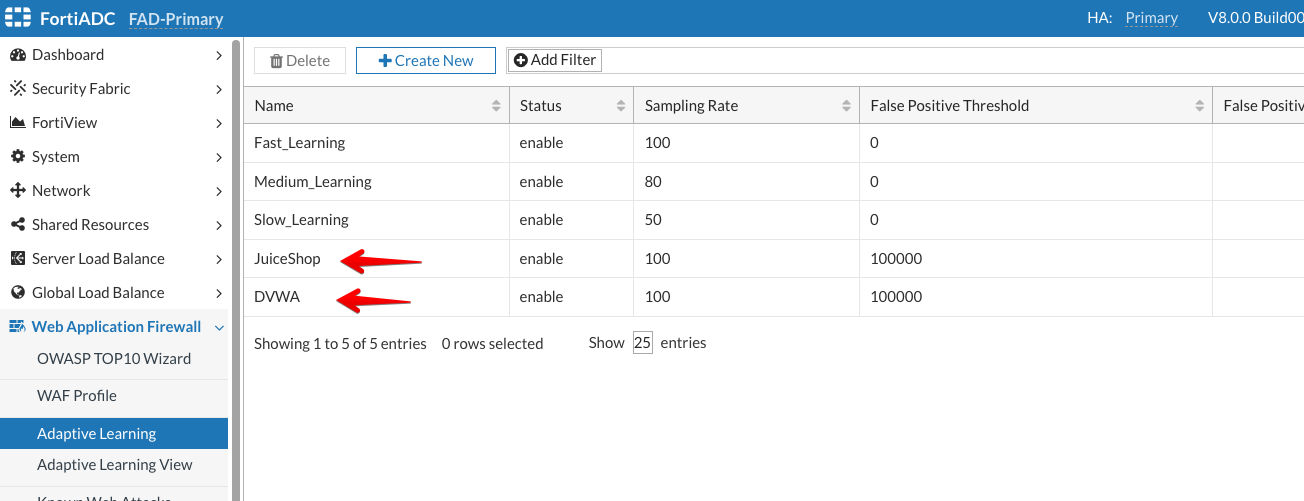
Task: Click the Add Filter button
Action: tap(554, 61)
